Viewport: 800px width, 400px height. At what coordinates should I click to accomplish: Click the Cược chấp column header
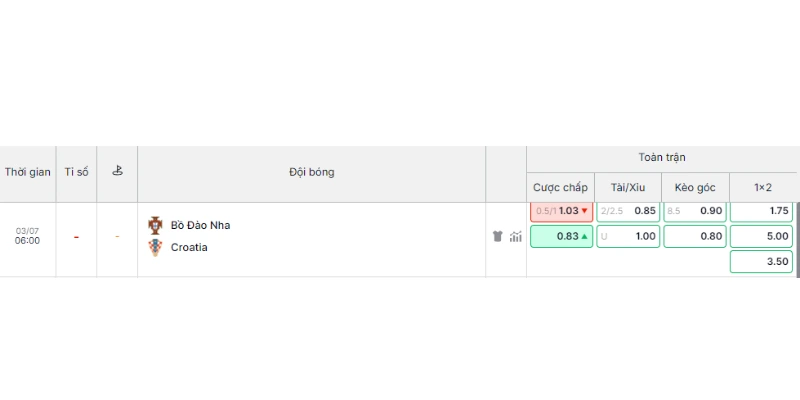pos(560,187)
